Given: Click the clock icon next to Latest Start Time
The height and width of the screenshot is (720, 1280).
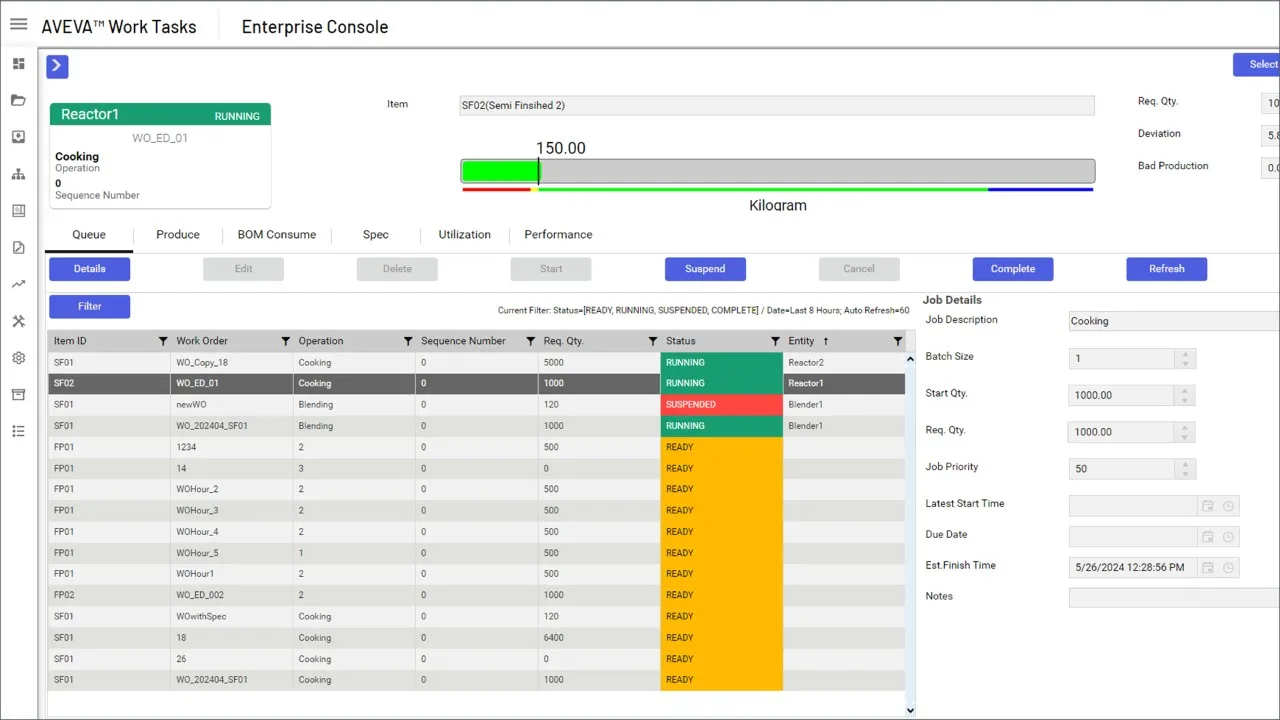Looking at the screenshot, I should (1228, 505).
